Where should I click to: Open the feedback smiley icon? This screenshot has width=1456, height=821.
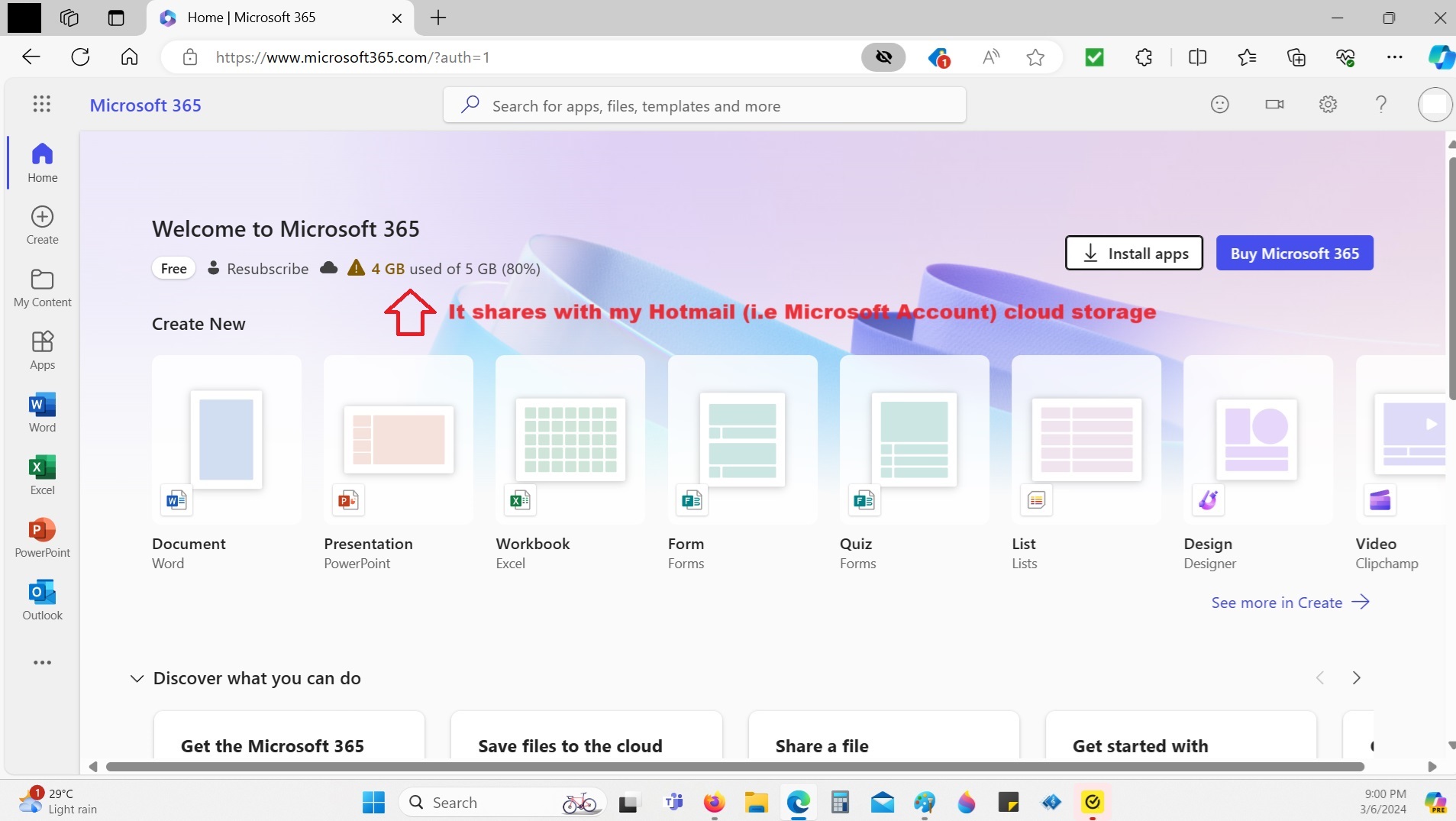click(x=1220, y=105)
